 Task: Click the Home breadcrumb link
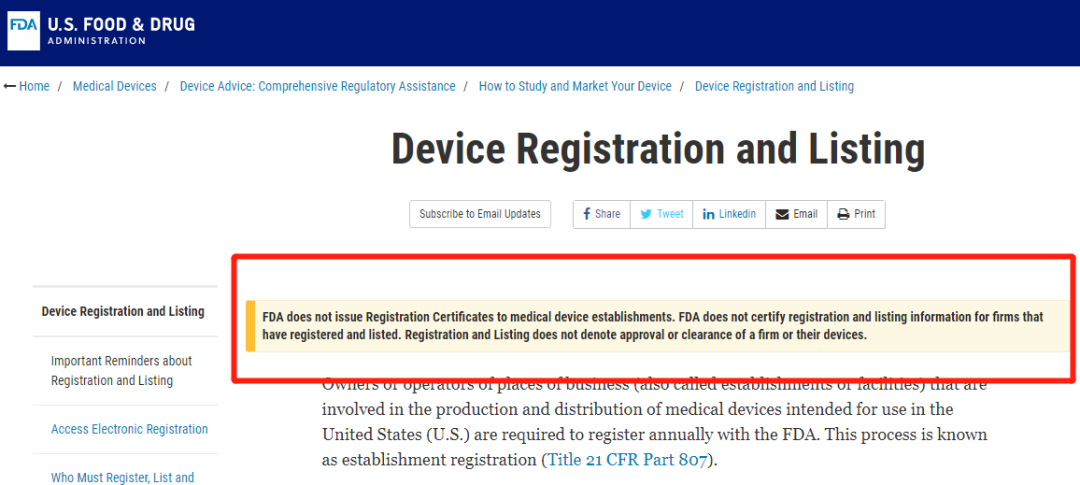pyautogui.click(x=34, y=86)
